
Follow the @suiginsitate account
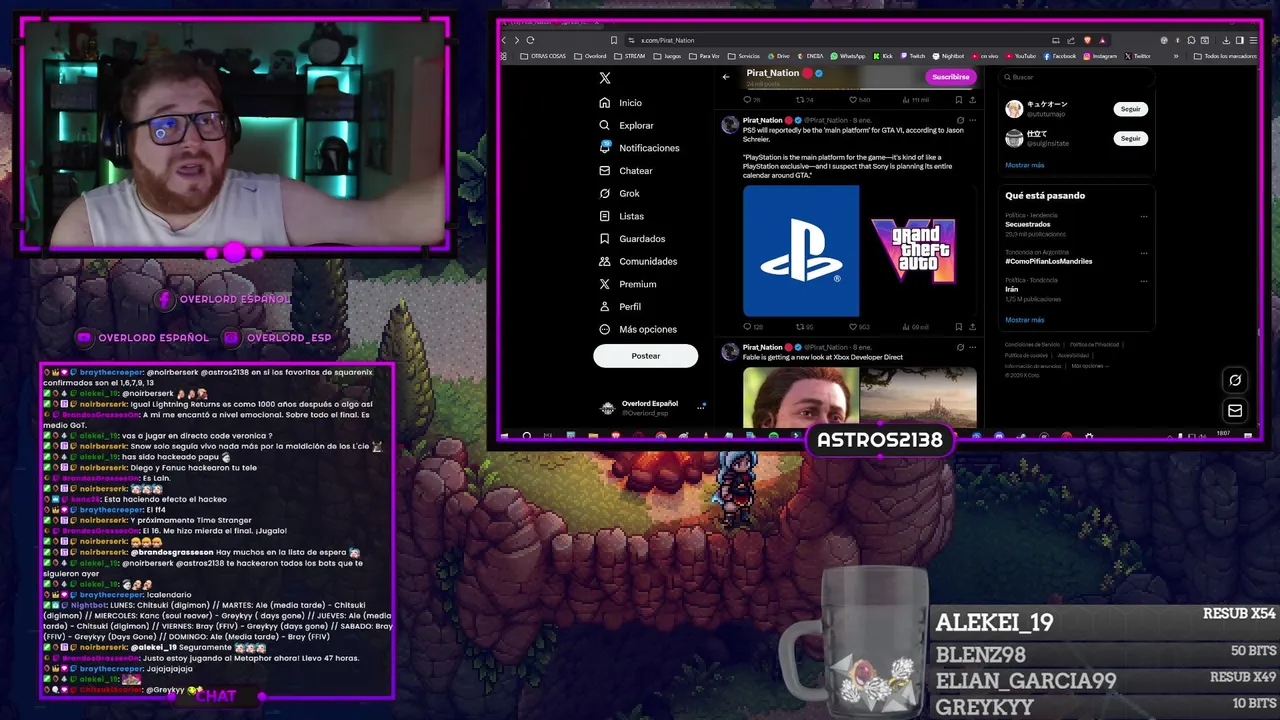click(x=1130, y=138)
